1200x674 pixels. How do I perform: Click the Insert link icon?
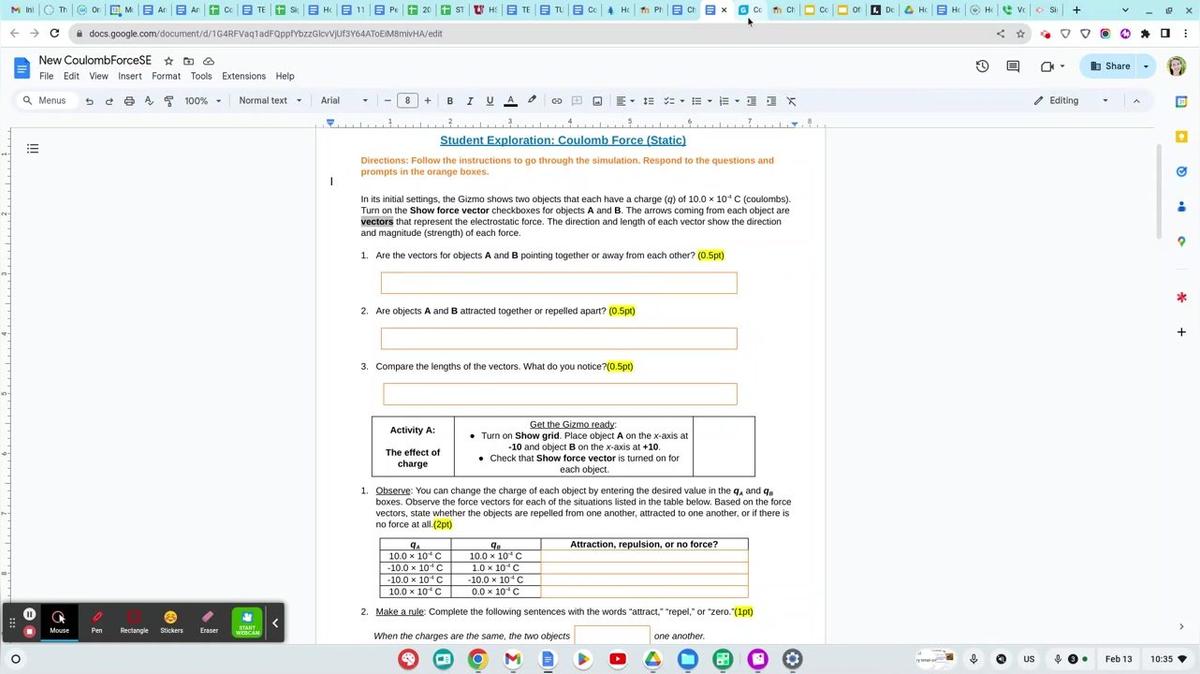(557, 101)
